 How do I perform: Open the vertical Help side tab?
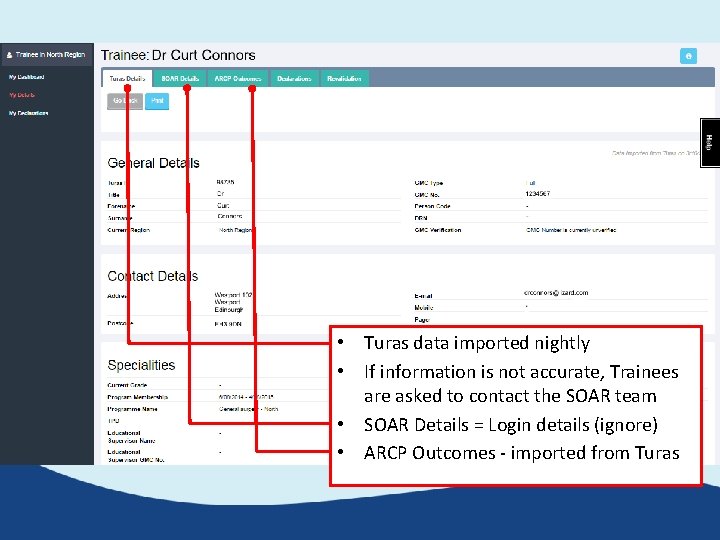tap(709, 143)
